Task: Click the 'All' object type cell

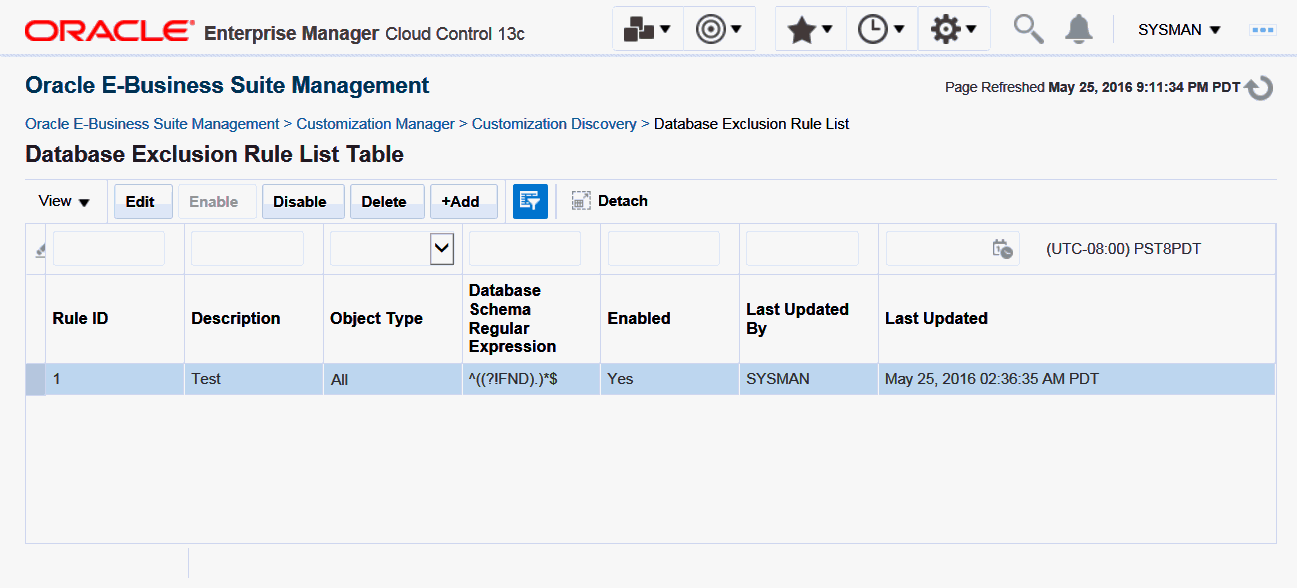Action: click(393, 379)
